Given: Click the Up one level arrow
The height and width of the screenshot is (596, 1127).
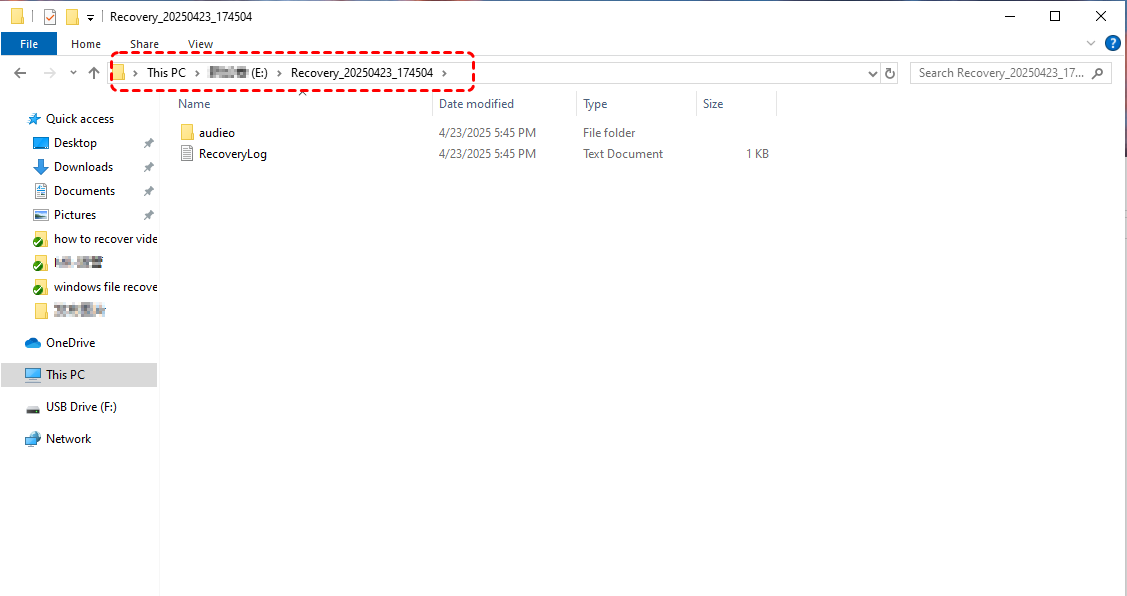Looking at the screenshot, I should [94, 73].
